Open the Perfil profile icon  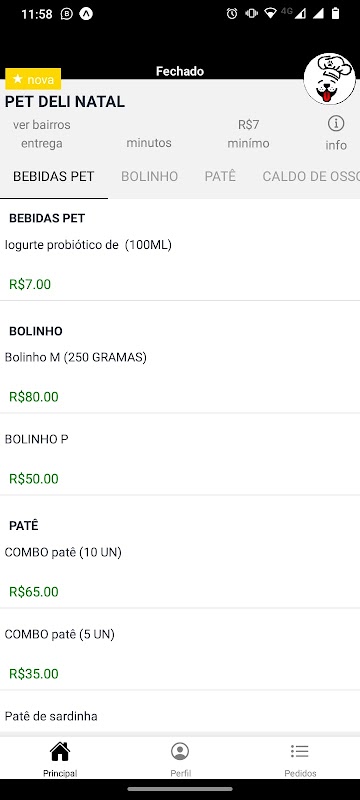pos(180,752)
